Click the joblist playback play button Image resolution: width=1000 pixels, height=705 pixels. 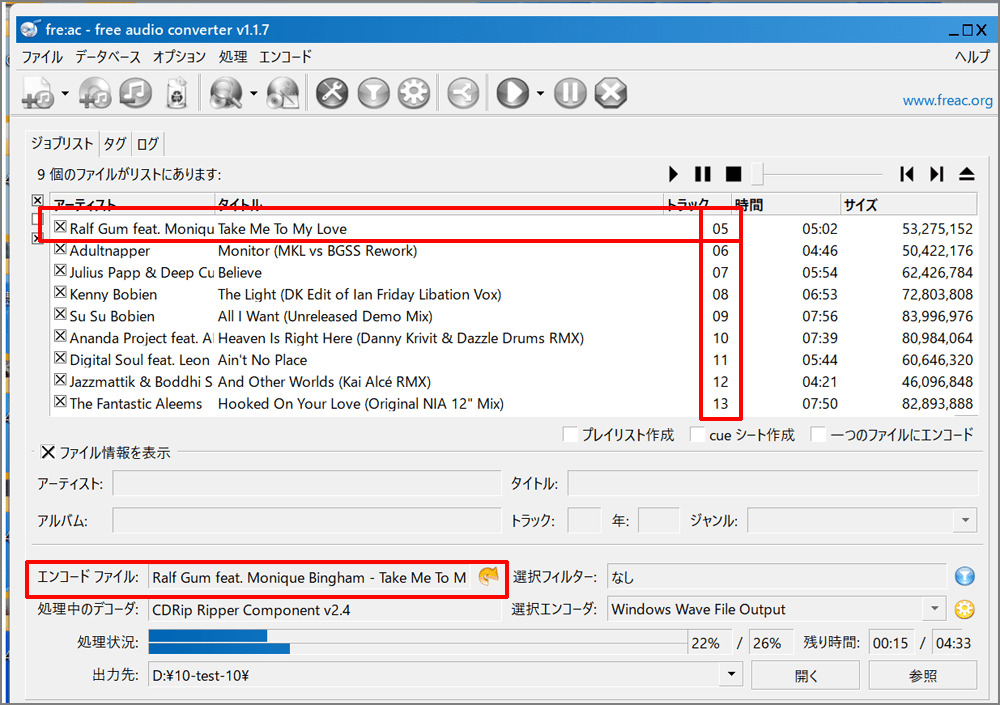pos(673,174)
